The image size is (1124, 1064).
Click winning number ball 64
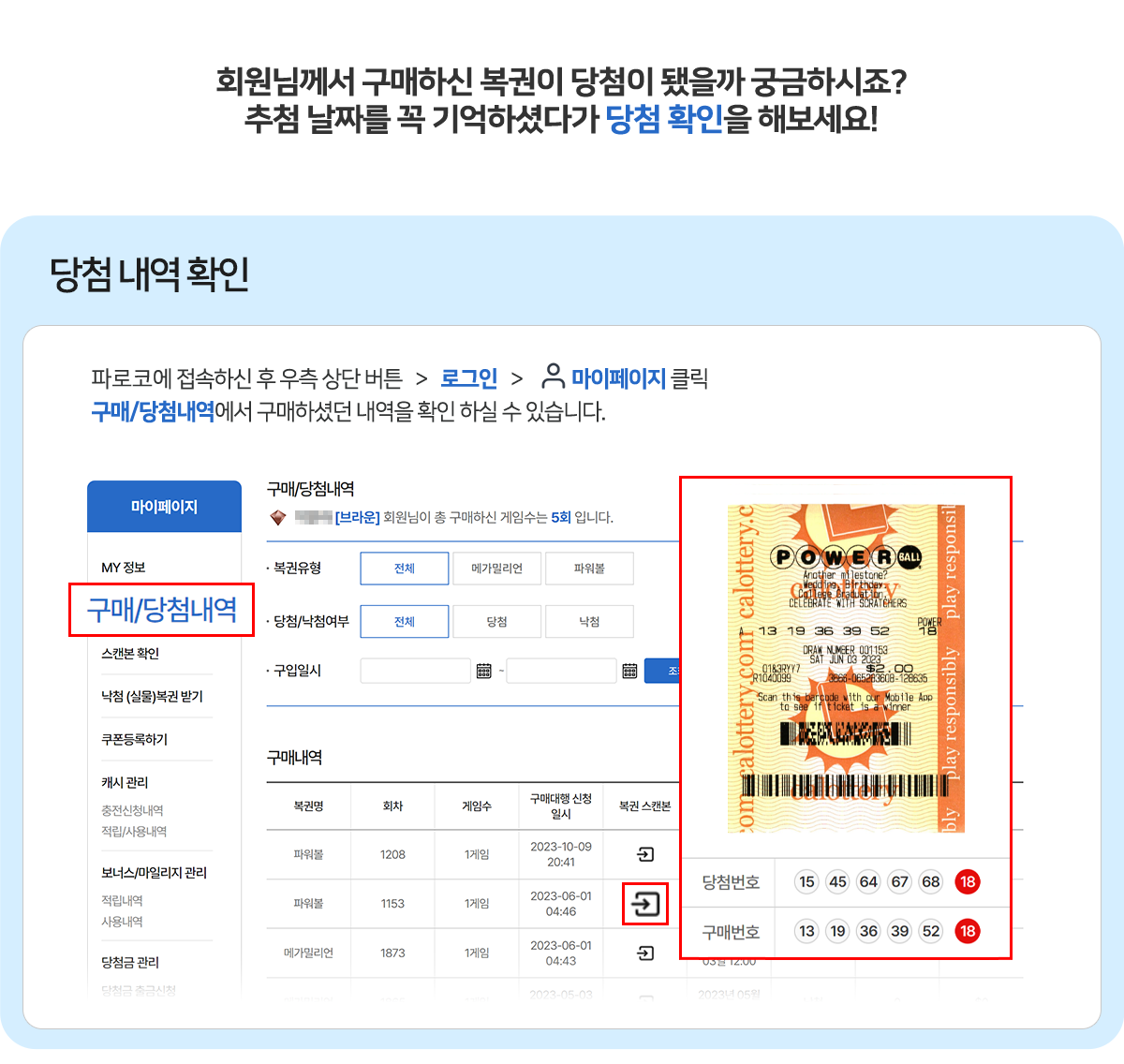pos(868,882)
